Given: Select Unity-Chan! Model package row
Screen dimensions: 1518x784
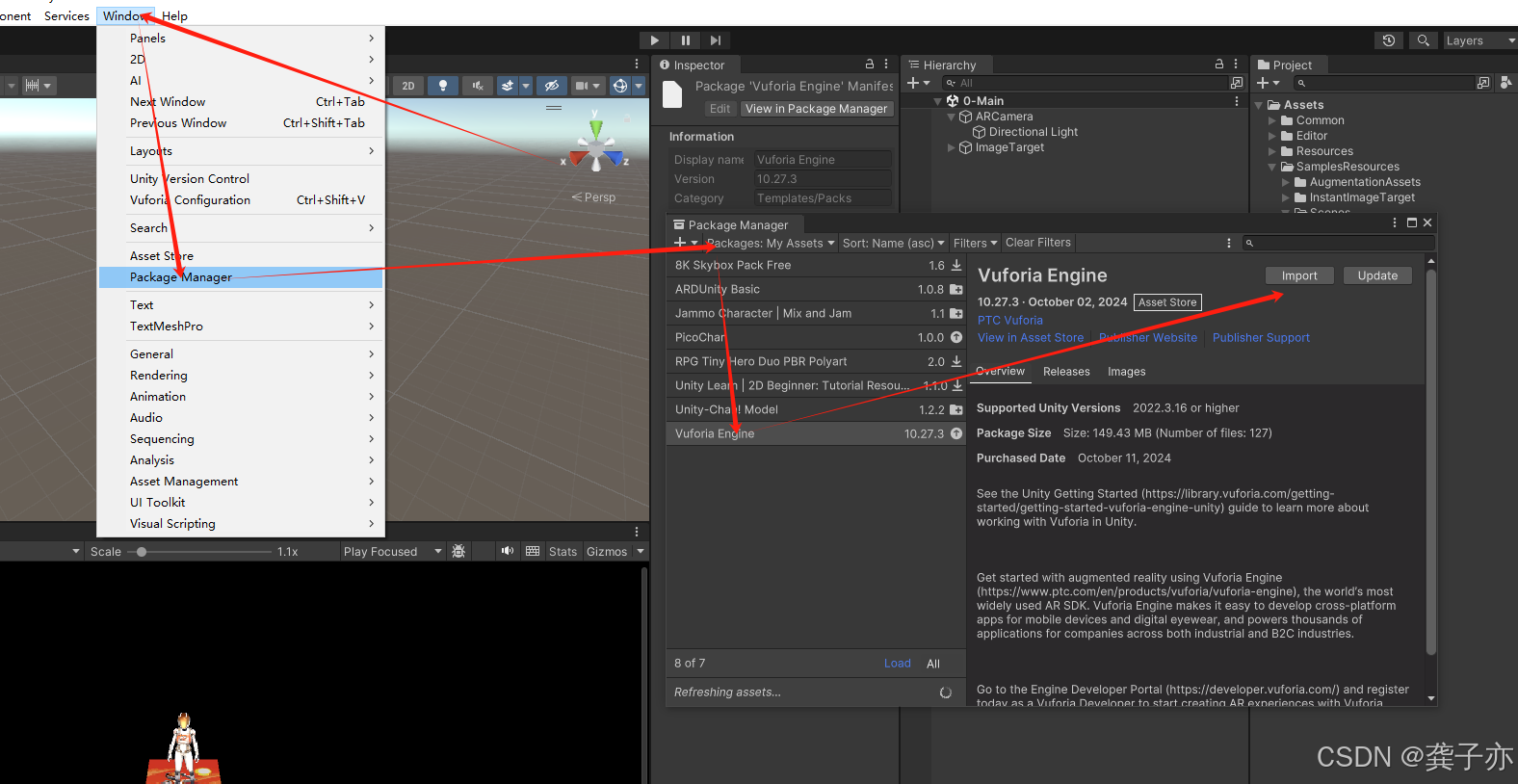Looking at the screenshot, I should [816, 409].
